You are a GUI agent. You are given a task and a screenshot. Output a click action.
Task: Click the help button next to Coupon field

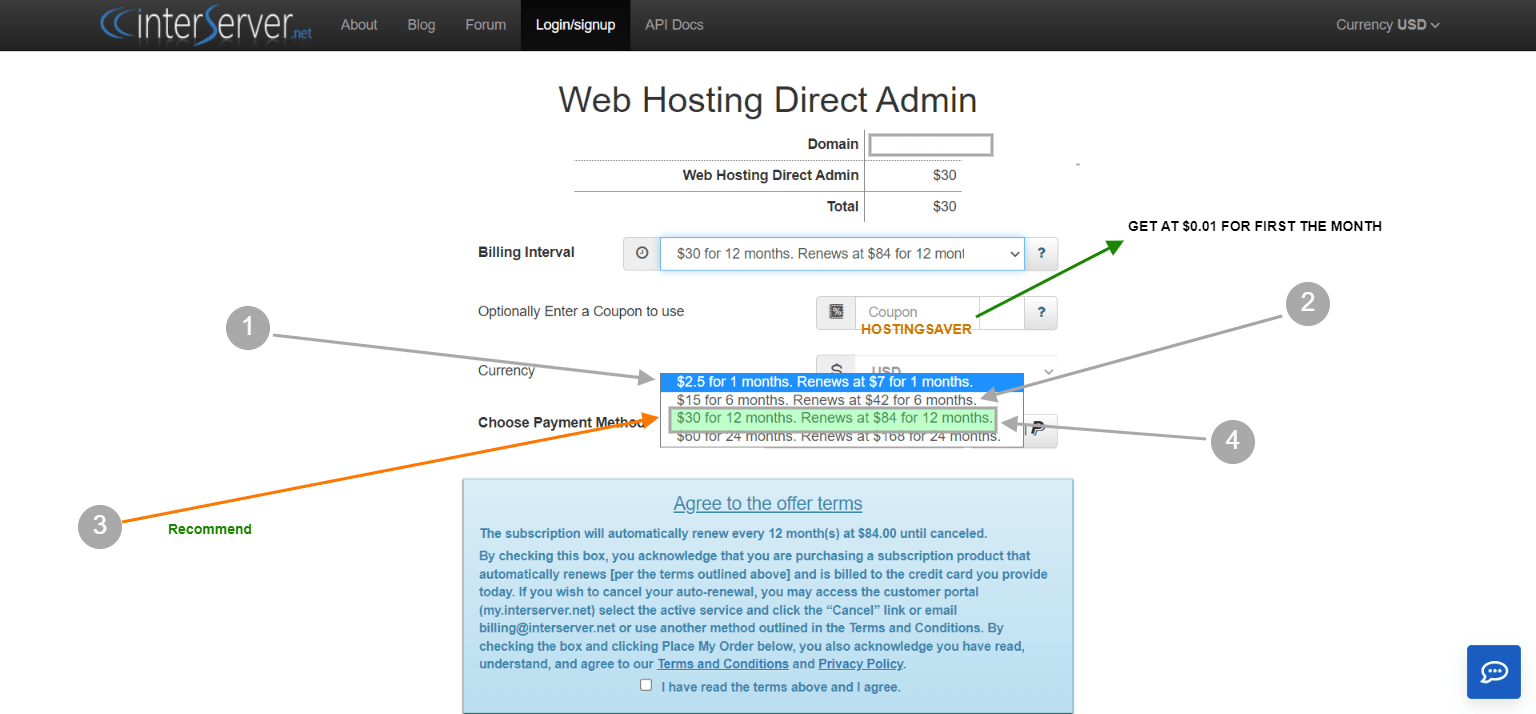pyautogui.click(x=1041, y=312)
